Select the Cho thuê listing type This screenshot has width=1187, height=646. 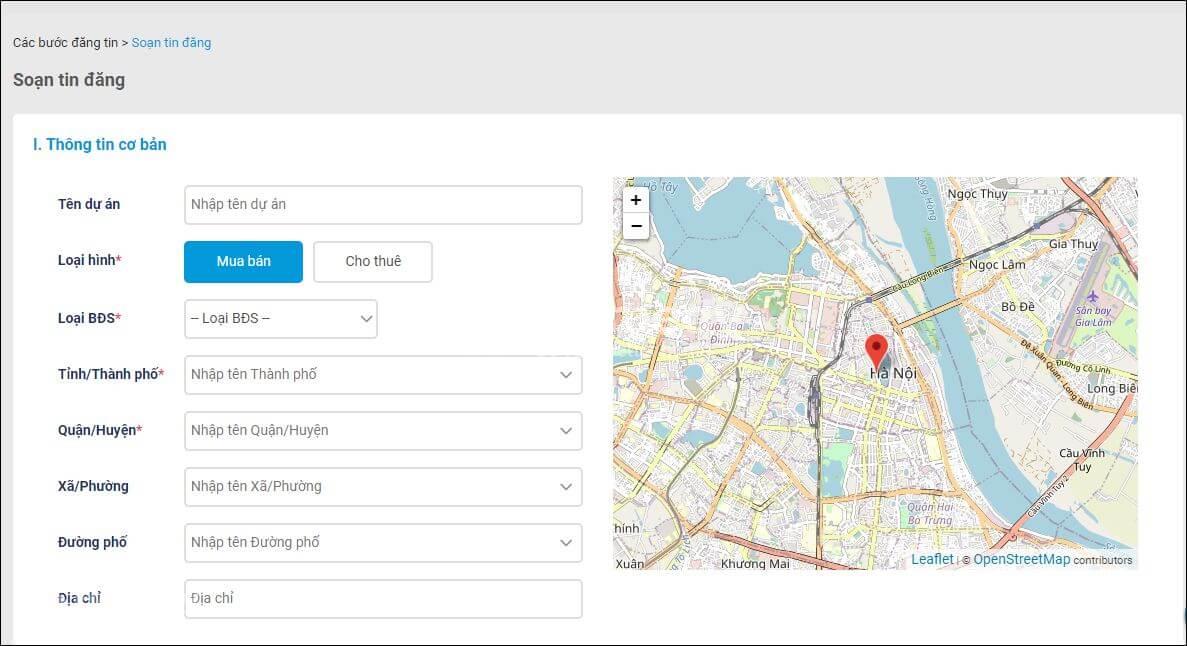[373, 261]
